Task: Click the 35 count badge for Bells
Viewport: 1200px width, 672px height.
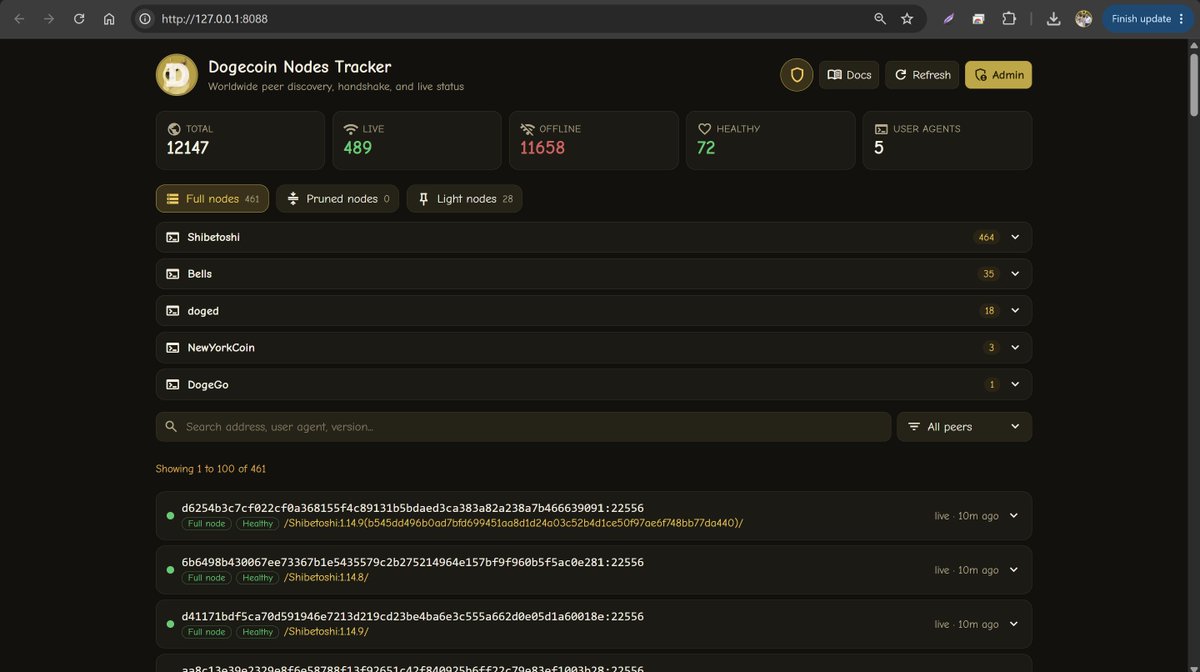Action: click(989, 274)
